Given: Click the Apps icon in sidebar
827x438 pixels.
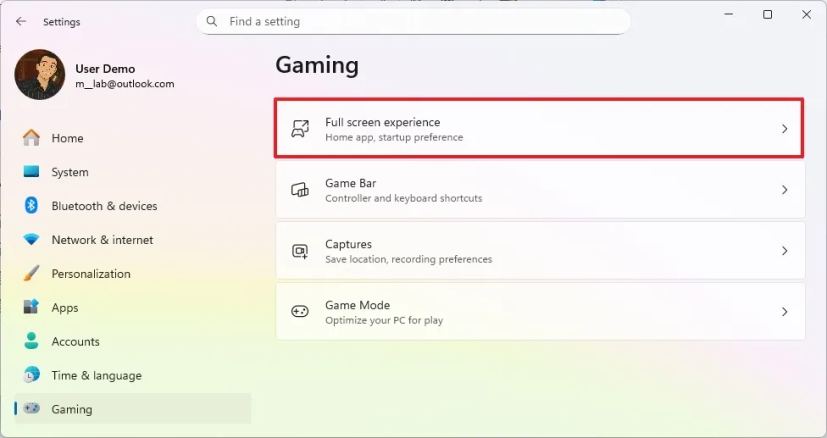Looking at the screenshot, I should (31, 307).
